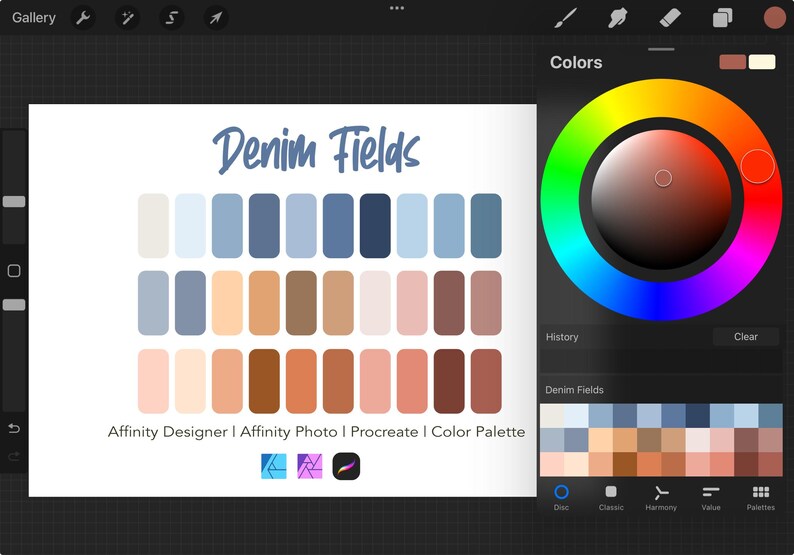The image size is (794, 555).
Task: Click the first off-white chip on canvas
Action: point(153,225)
